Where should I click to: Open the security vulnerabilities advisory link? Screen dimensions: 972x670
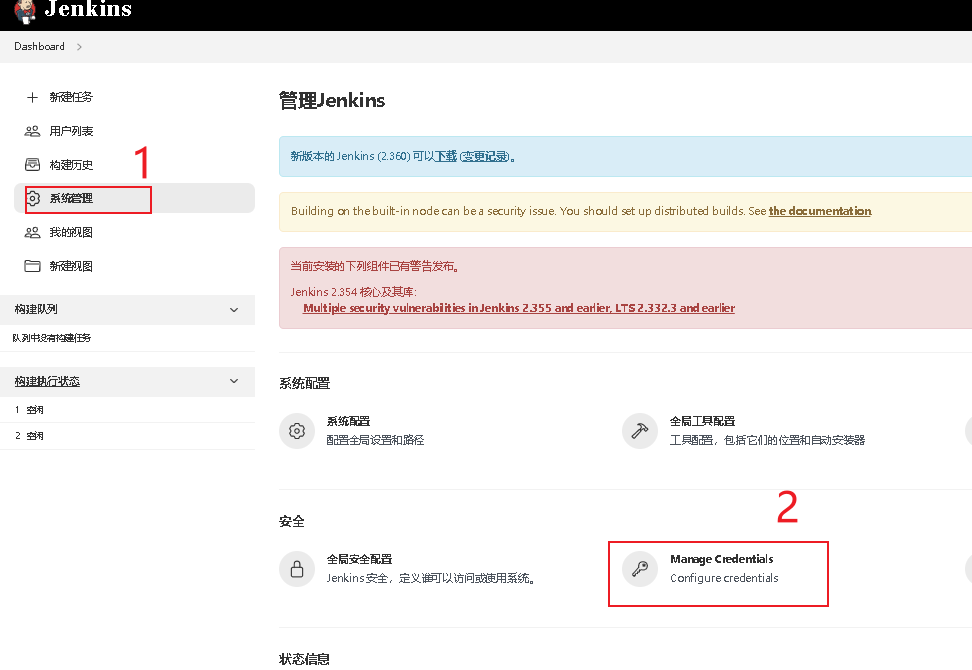[517, 308]
